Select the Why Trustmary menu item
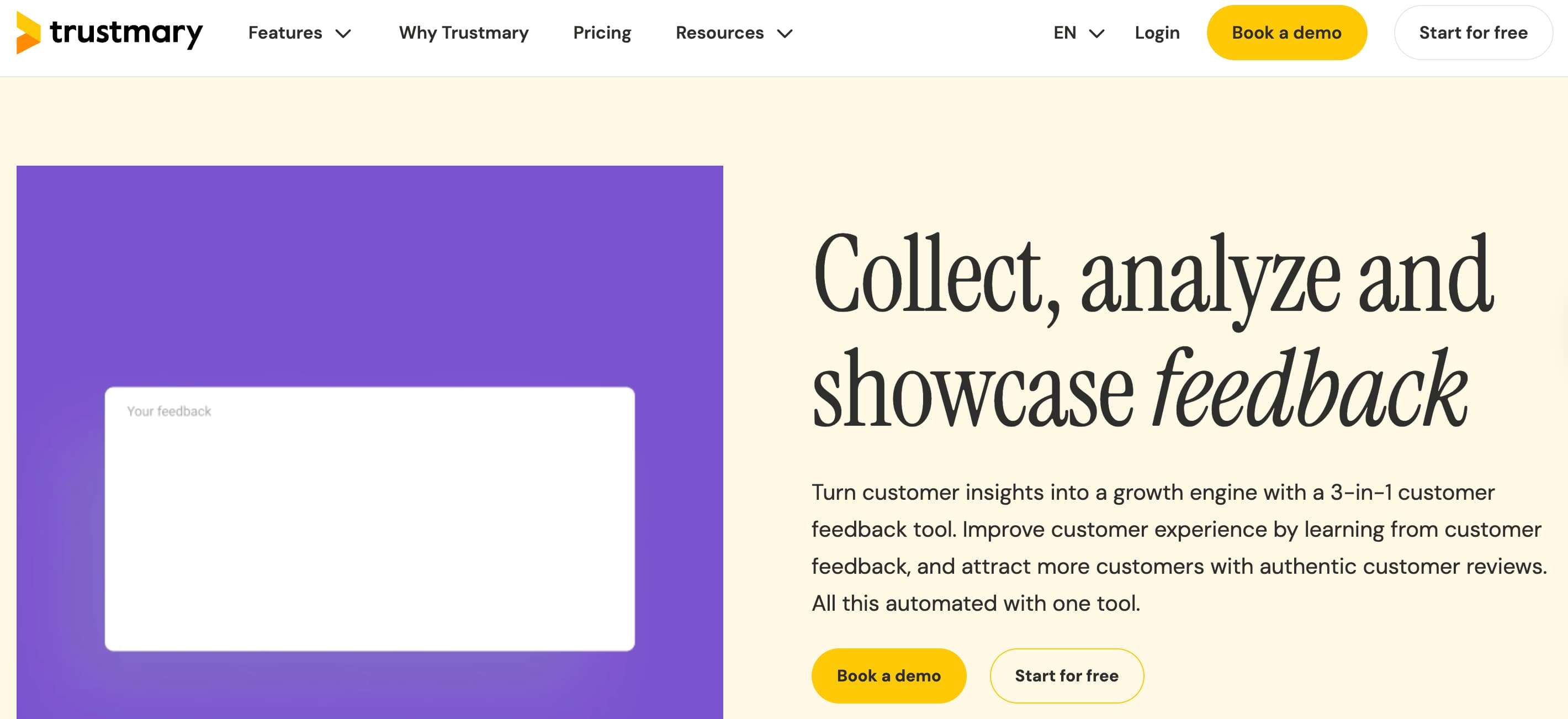Image resolution: width=1568 pixels, height=719 pixels. (463, 33)
